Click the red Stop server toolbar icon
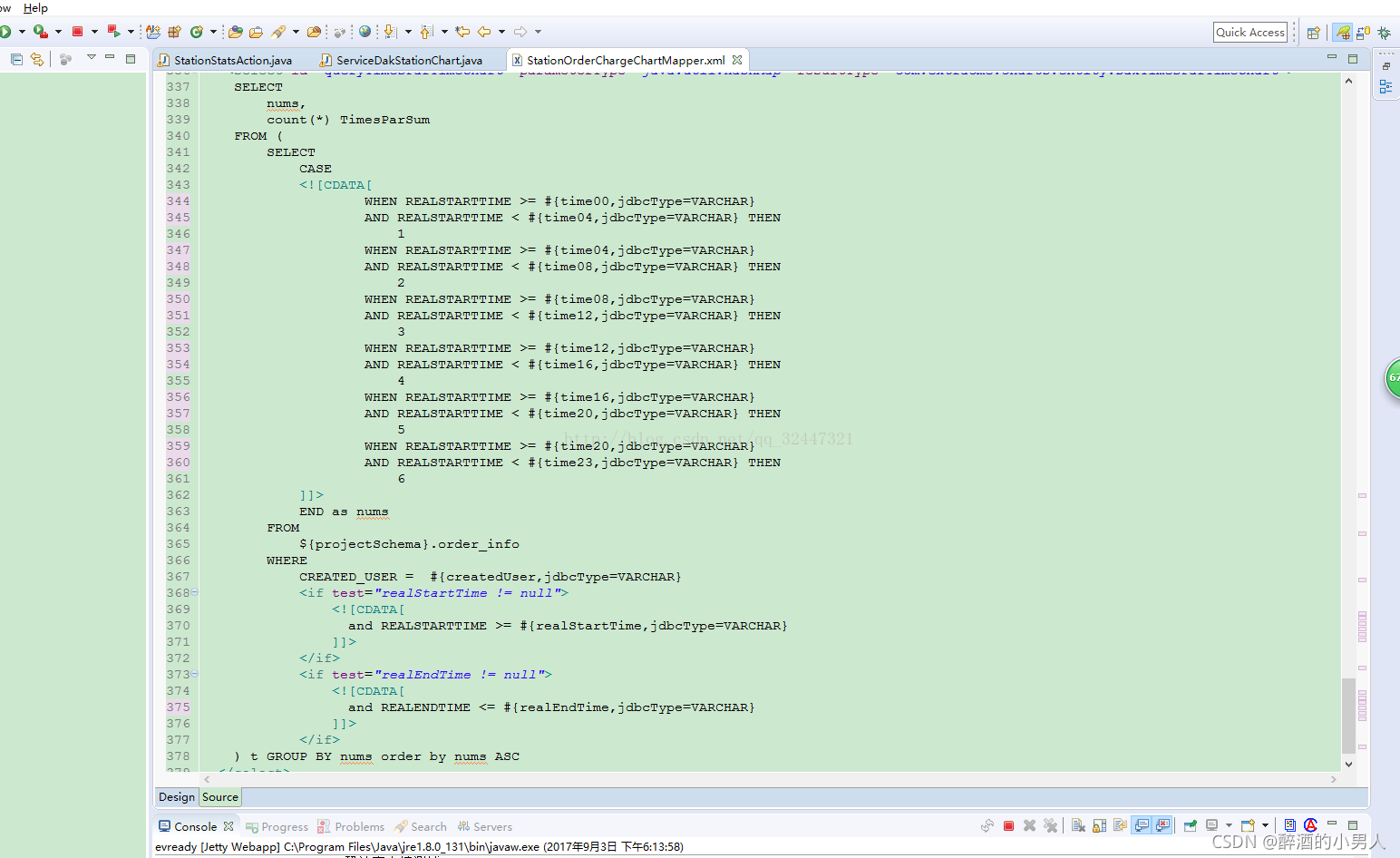This screenshot has width=1400, height=858. click(77, 32)
